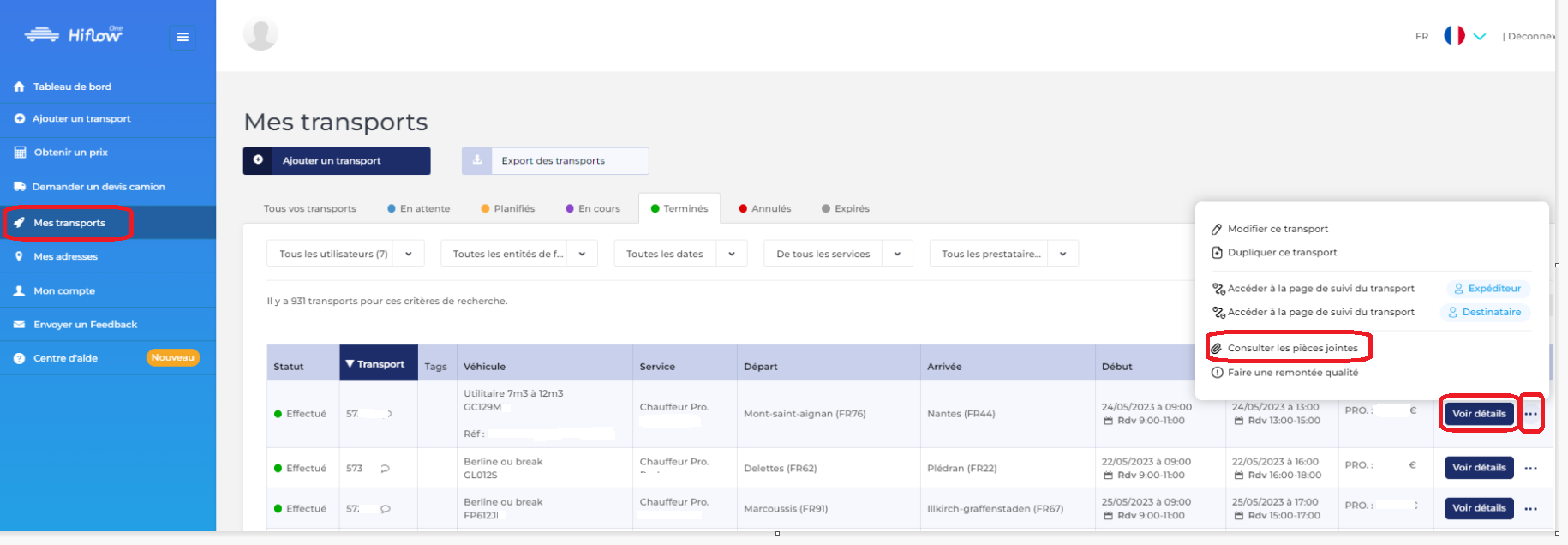
Task: Open Mon compte sidebar item
Action: 108,290
